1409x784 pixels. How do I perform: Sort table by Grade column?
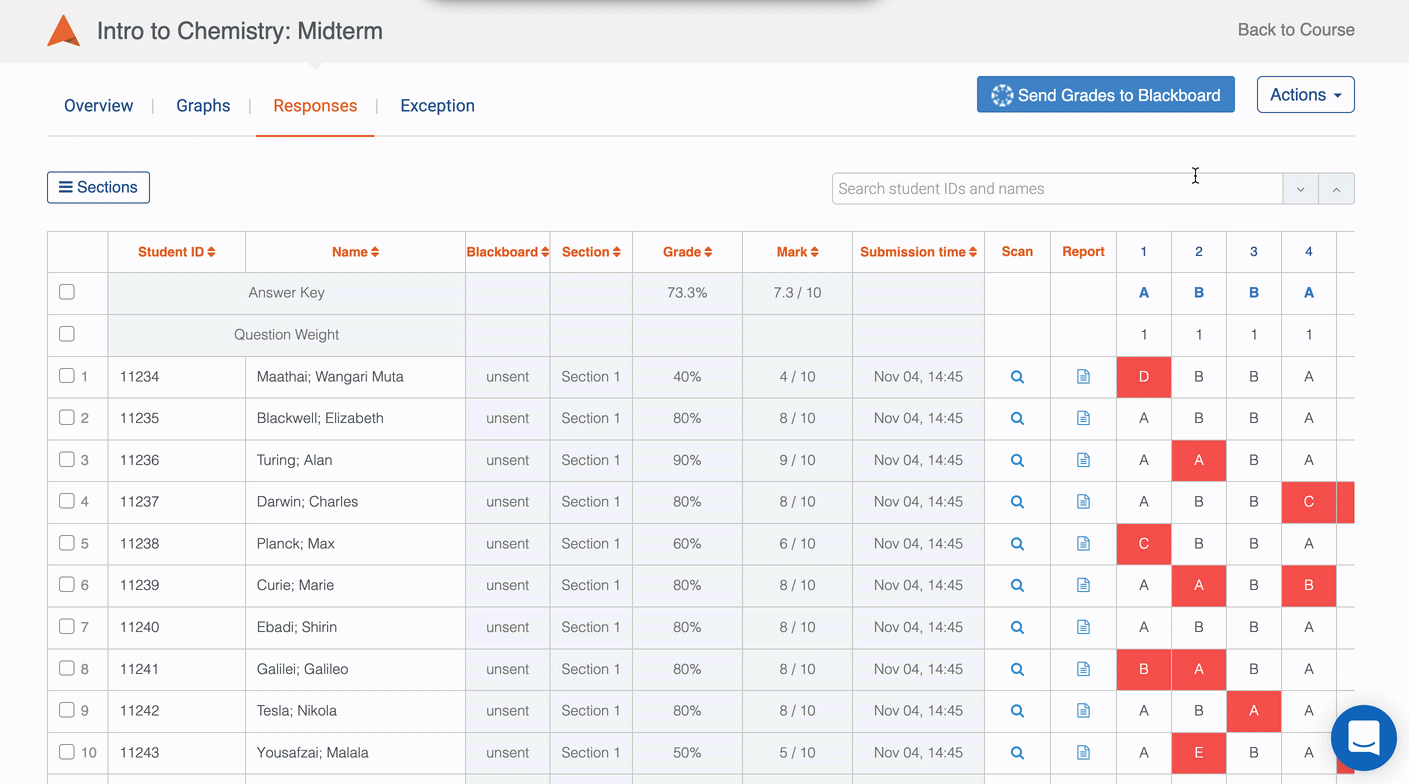coord(687,252)
